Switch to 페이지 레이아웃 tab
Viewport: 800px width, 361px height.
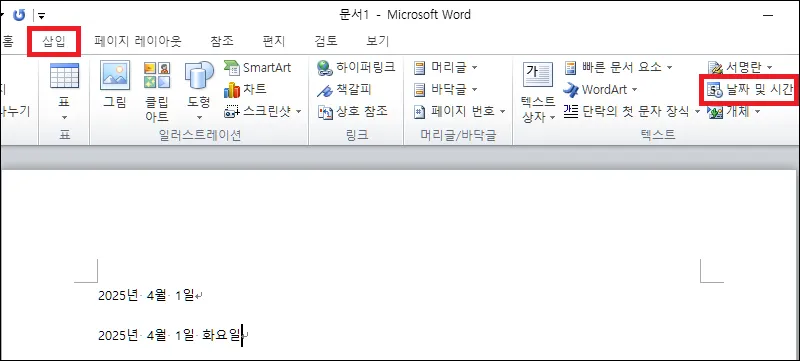138,41
